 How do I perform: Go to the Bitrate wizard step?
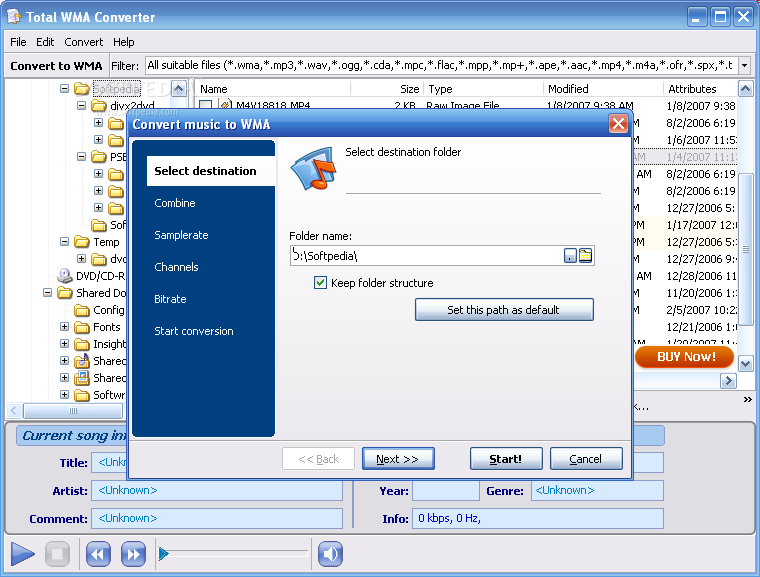point(170,299)
